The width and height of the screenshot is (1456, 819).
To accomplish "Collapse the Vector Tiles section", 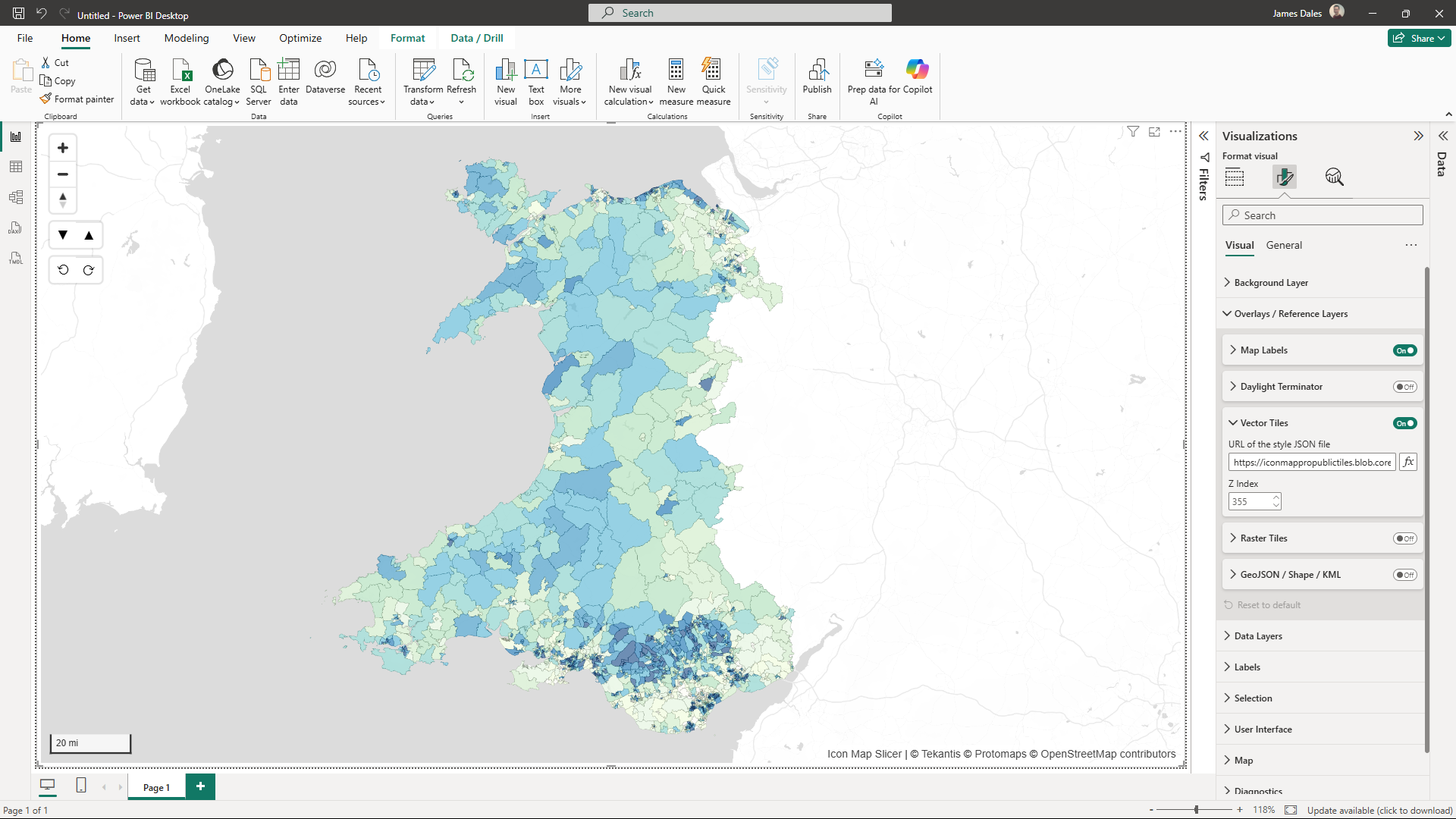I will 1232,422.
